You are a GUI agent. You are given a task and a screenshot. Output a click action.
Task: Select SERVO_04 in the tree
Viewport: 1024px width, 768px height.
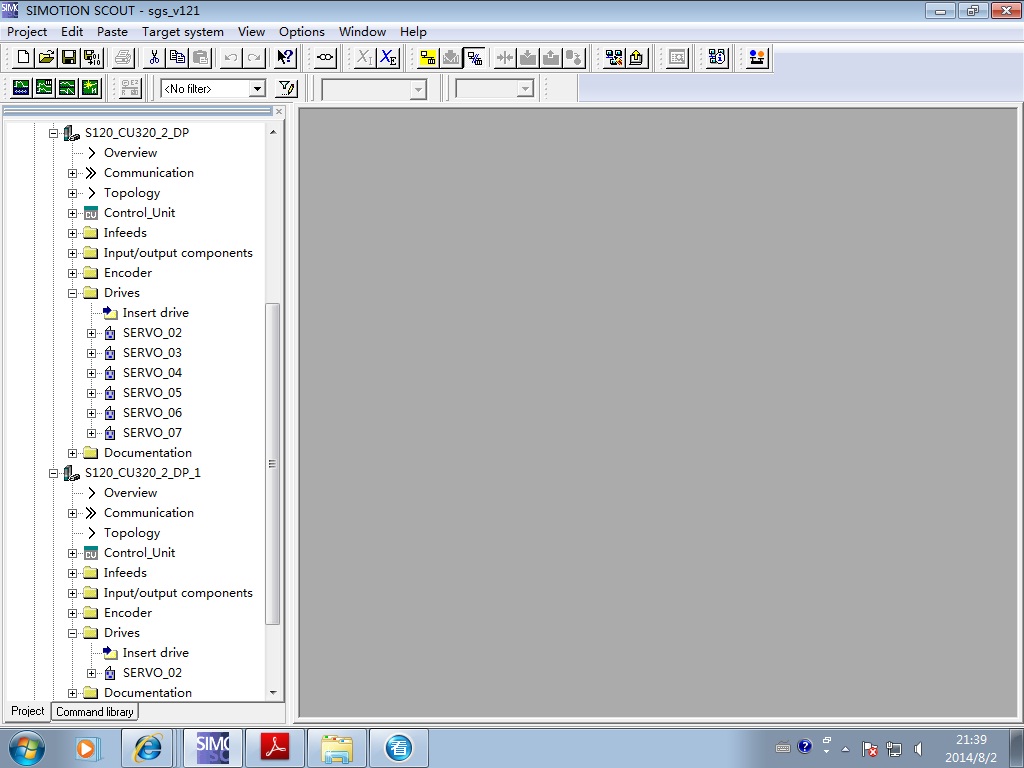(x=152, y=373)
